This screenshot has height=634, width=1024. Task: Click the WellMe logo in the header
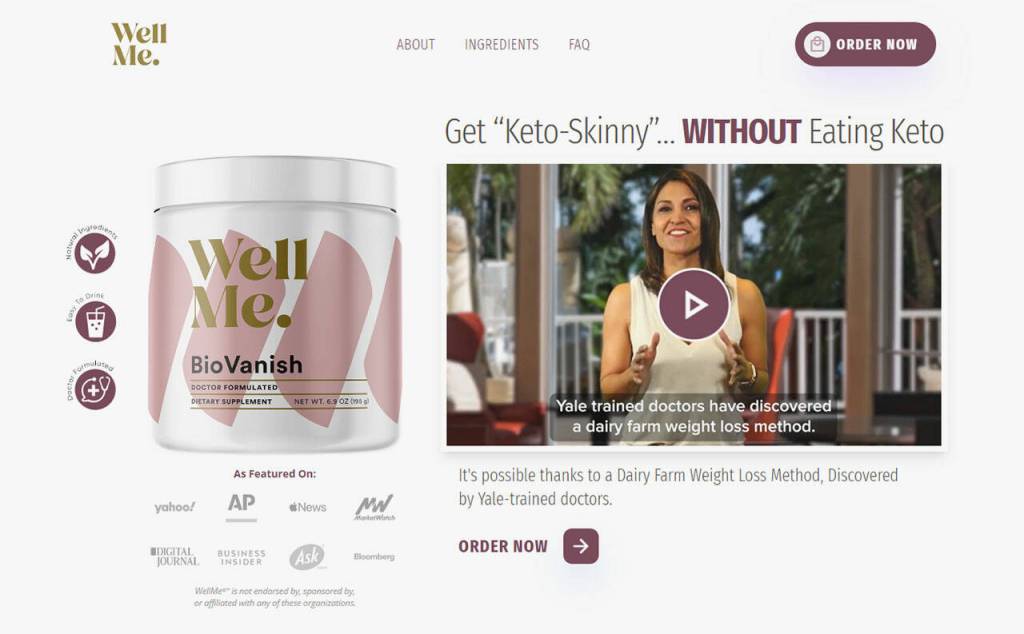(139, 44)
